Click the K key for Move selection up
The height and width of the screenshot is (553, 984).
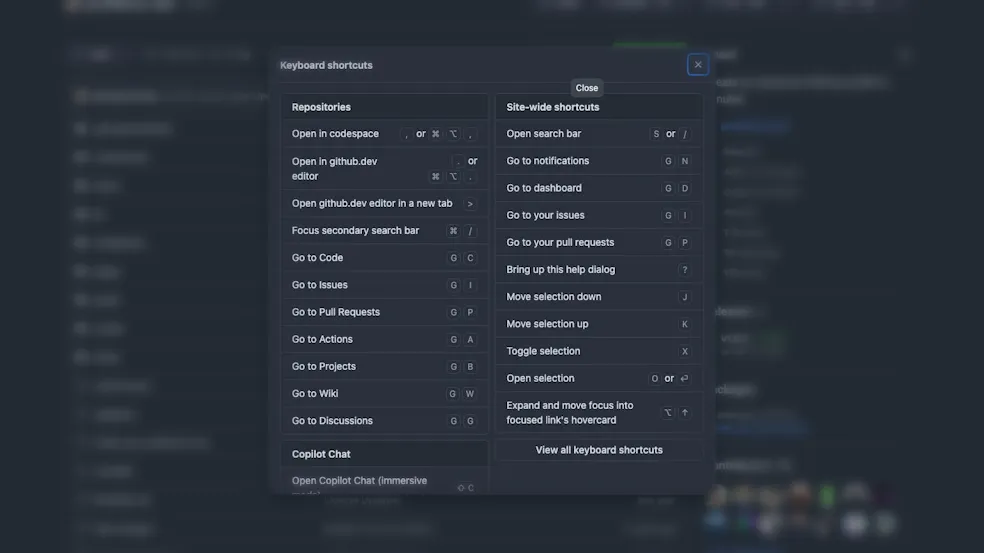point(685,324)
